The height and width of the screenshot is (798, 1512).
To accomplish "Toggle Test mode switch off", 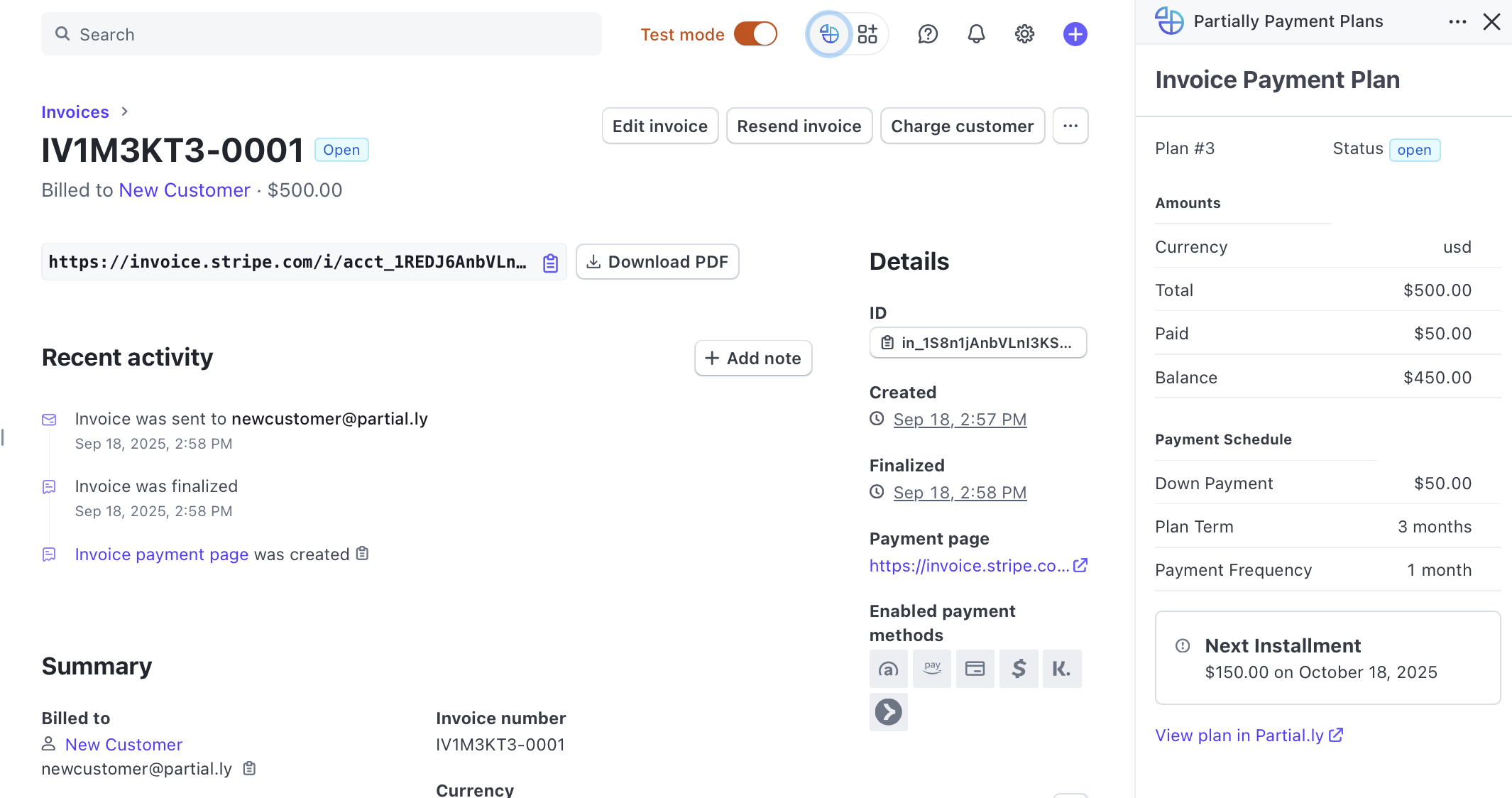I will pyautogui.click(x=755, y=34).
